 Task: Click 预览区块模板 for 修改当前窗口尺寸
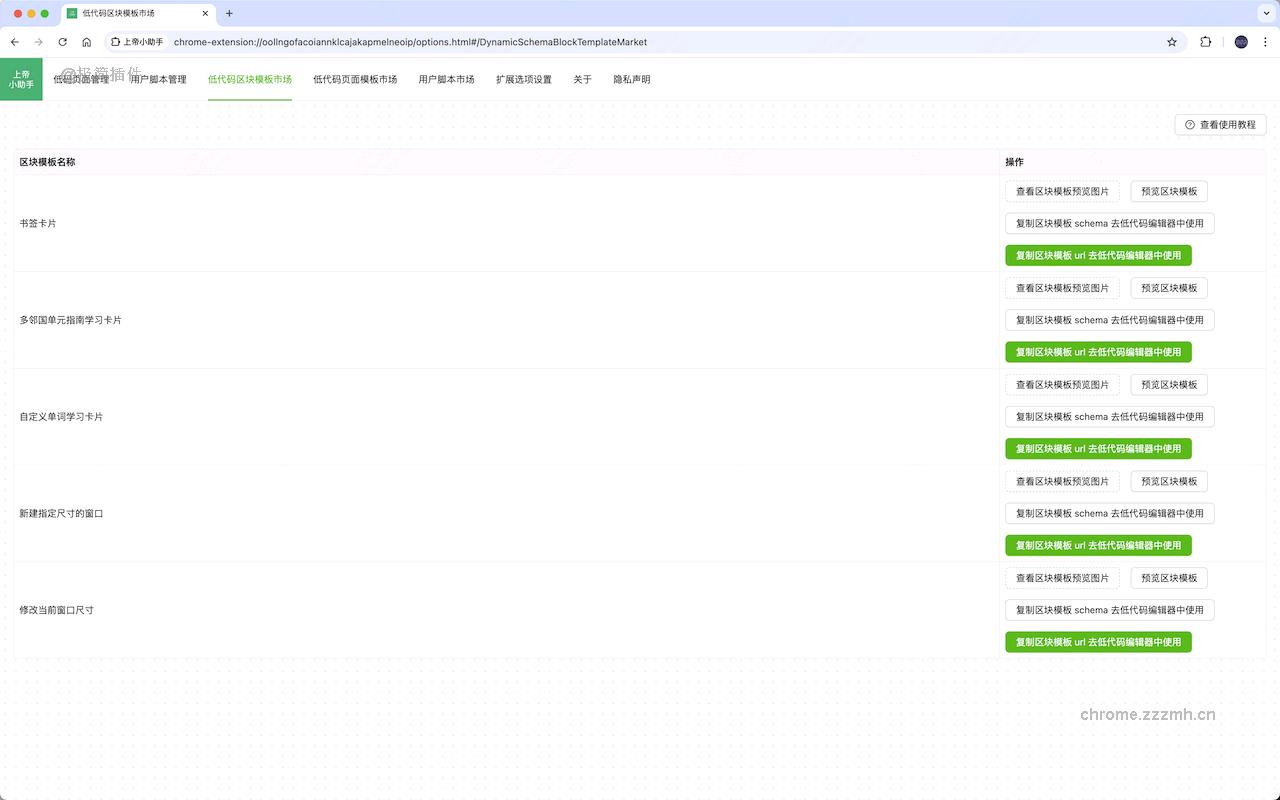pos(1169,578)
